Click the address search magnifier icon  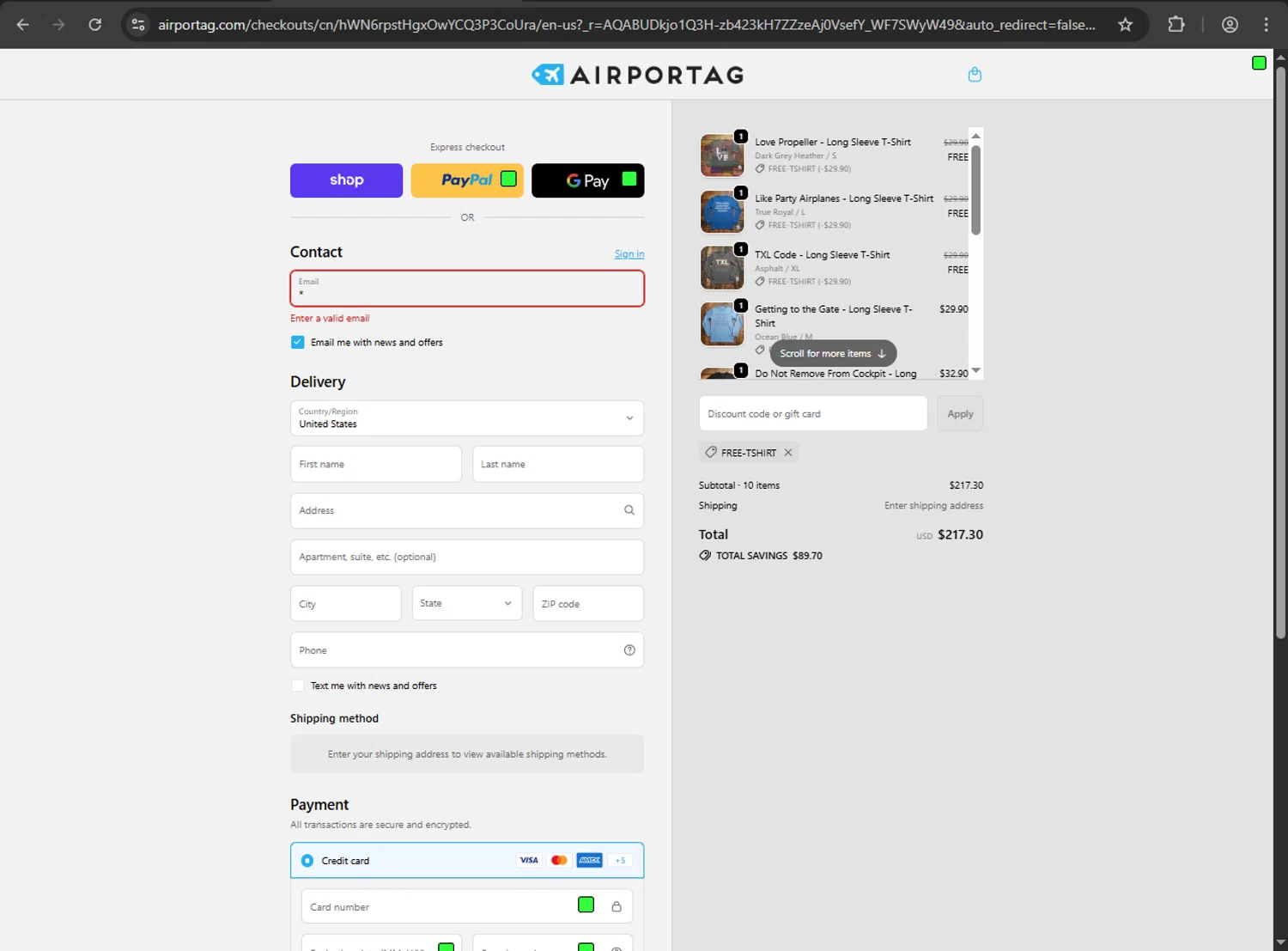pyautogui.click(x=629, y=510)
